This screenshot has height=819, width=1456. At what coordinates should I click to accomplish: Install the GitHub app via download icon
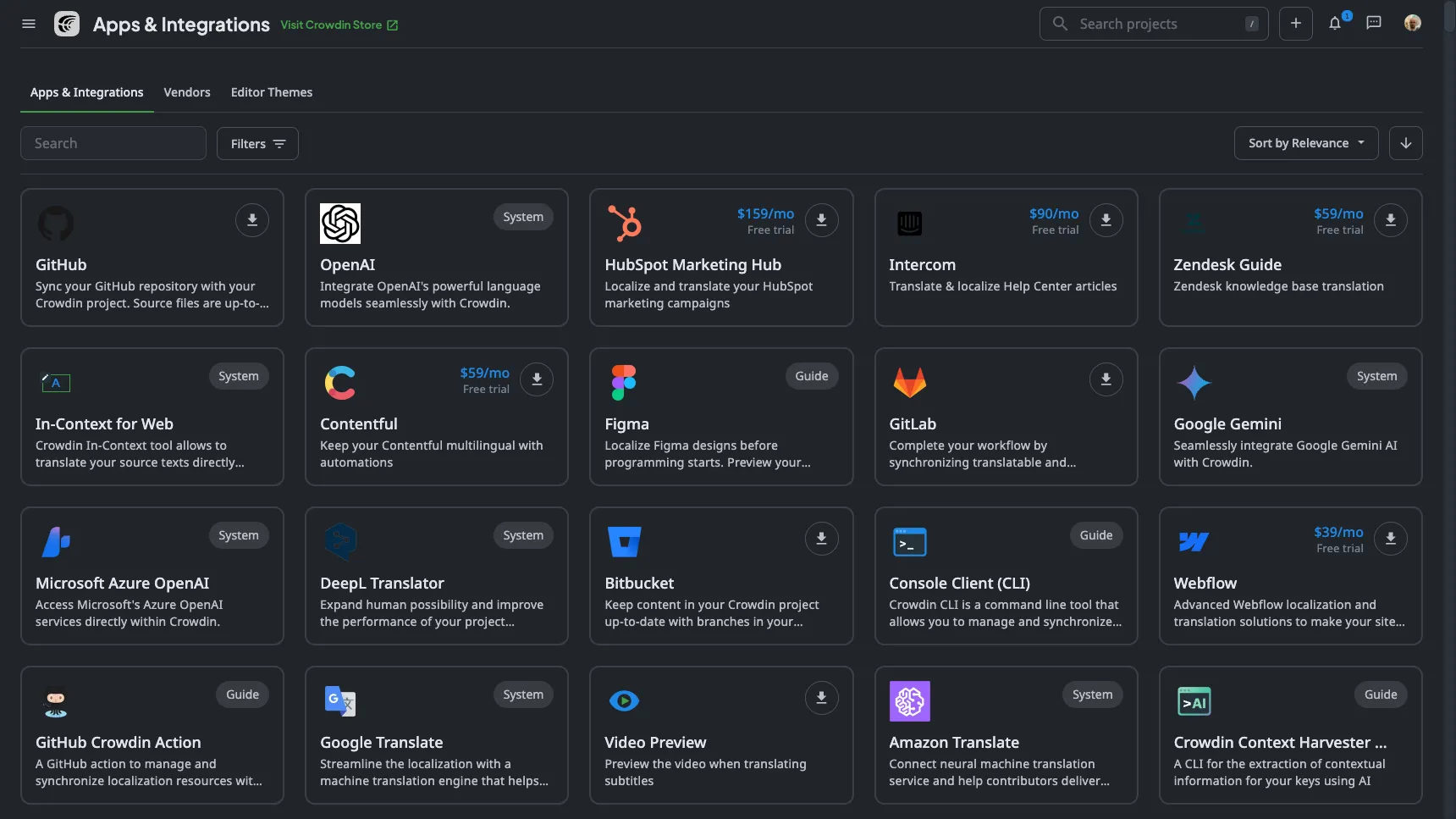251,220
